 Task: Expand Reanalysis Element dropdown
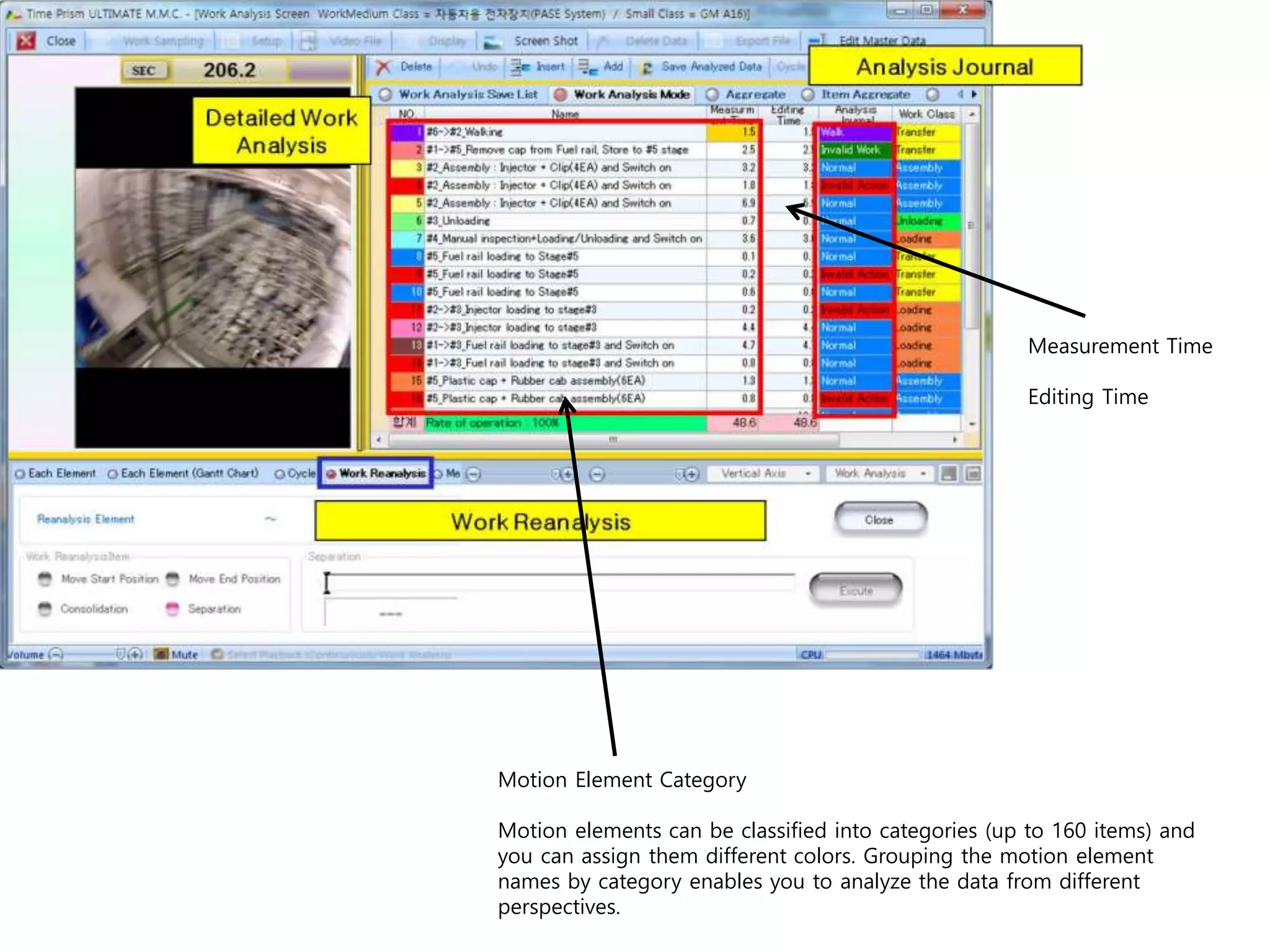coord(271,519)
